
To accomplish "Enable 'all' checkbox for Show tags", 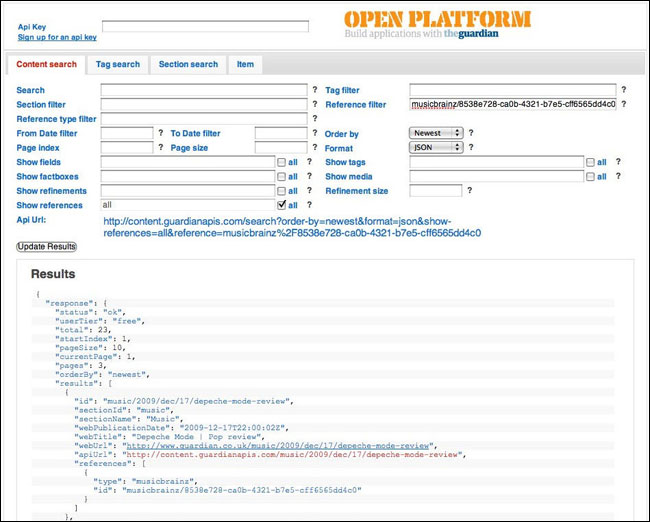I will click(590, 162).
